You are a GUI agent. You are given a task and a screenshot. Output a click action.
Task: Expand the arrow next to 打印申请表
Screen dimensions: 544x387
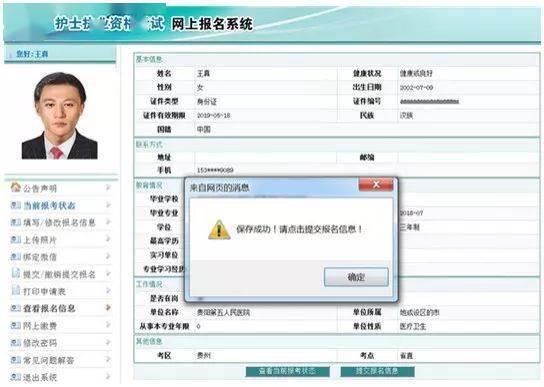pos(108,291)
